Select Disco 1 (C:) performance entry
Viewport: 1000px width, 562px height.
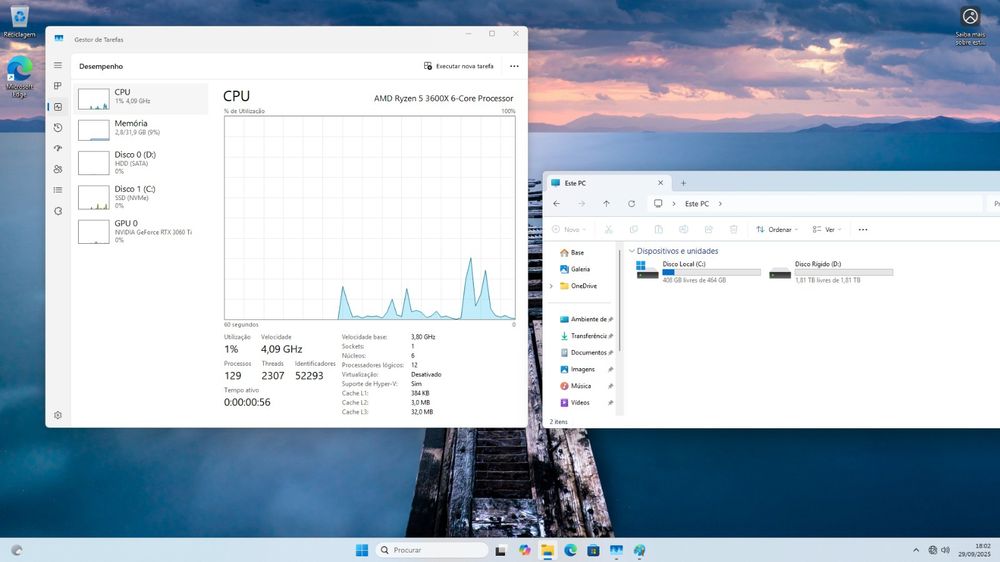141,196
